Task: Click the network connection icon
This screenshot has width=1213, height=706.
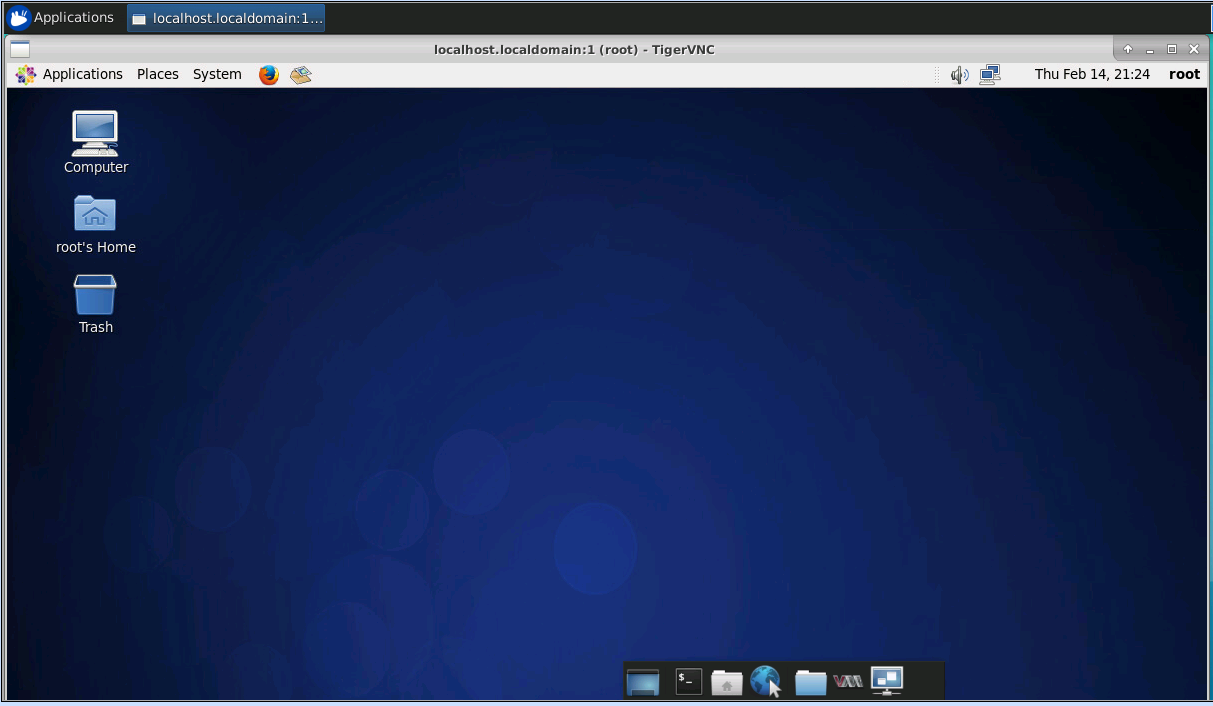Action: click(990, 75)
